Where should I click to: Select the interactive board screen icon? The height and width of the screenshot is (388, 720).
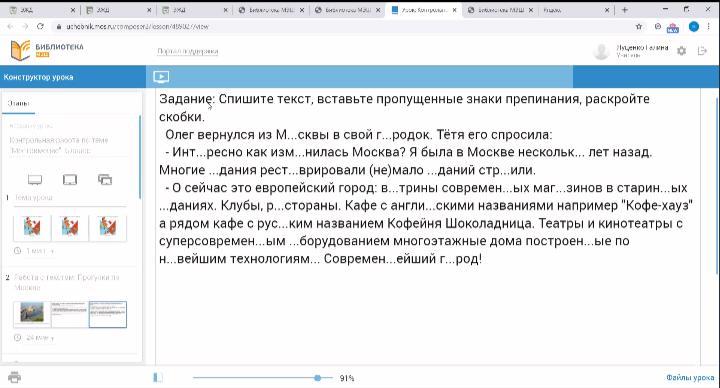[35, 180]
